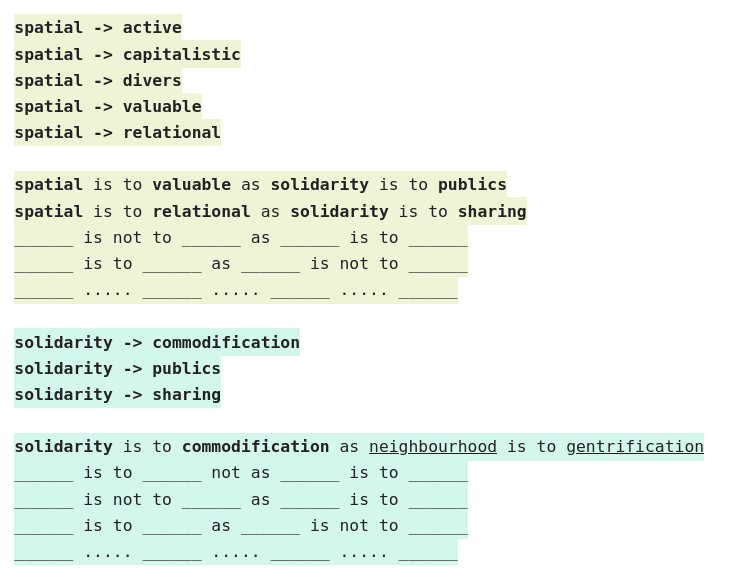Image resolution: width=740 pixels, height=580 pixels.
Task: Click bold word sharing in relational analogy
Action: (492, 211)
